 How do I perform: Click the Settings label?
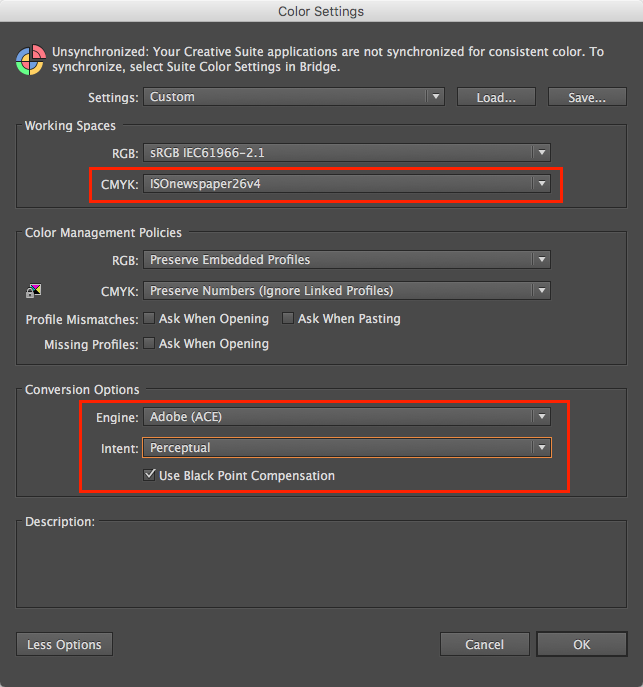pos(113,97)
